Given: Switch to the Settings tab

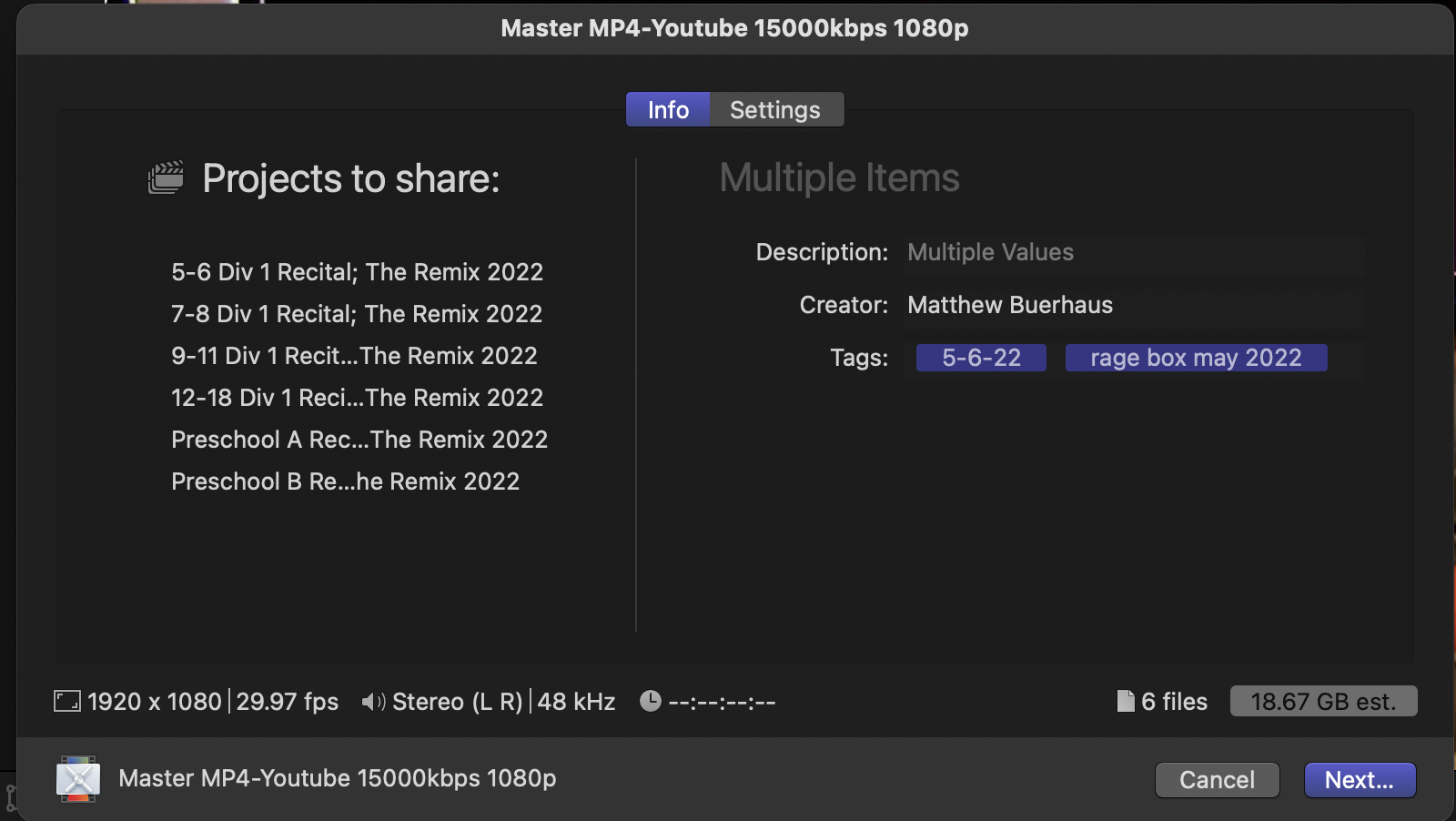Looking at the screenshot, I should [x=774, y=109].
